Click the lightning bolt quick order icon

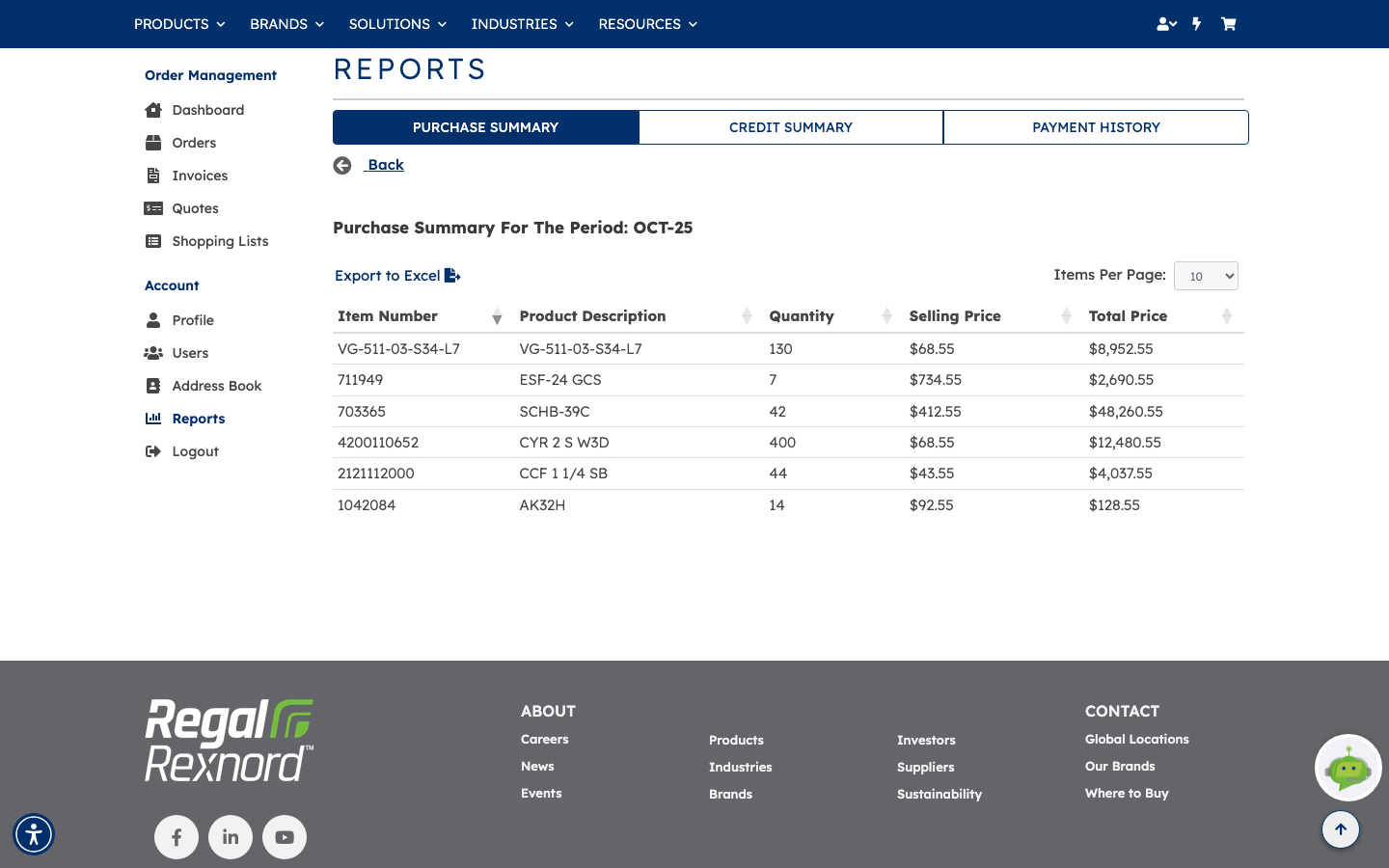(1197, 24)
